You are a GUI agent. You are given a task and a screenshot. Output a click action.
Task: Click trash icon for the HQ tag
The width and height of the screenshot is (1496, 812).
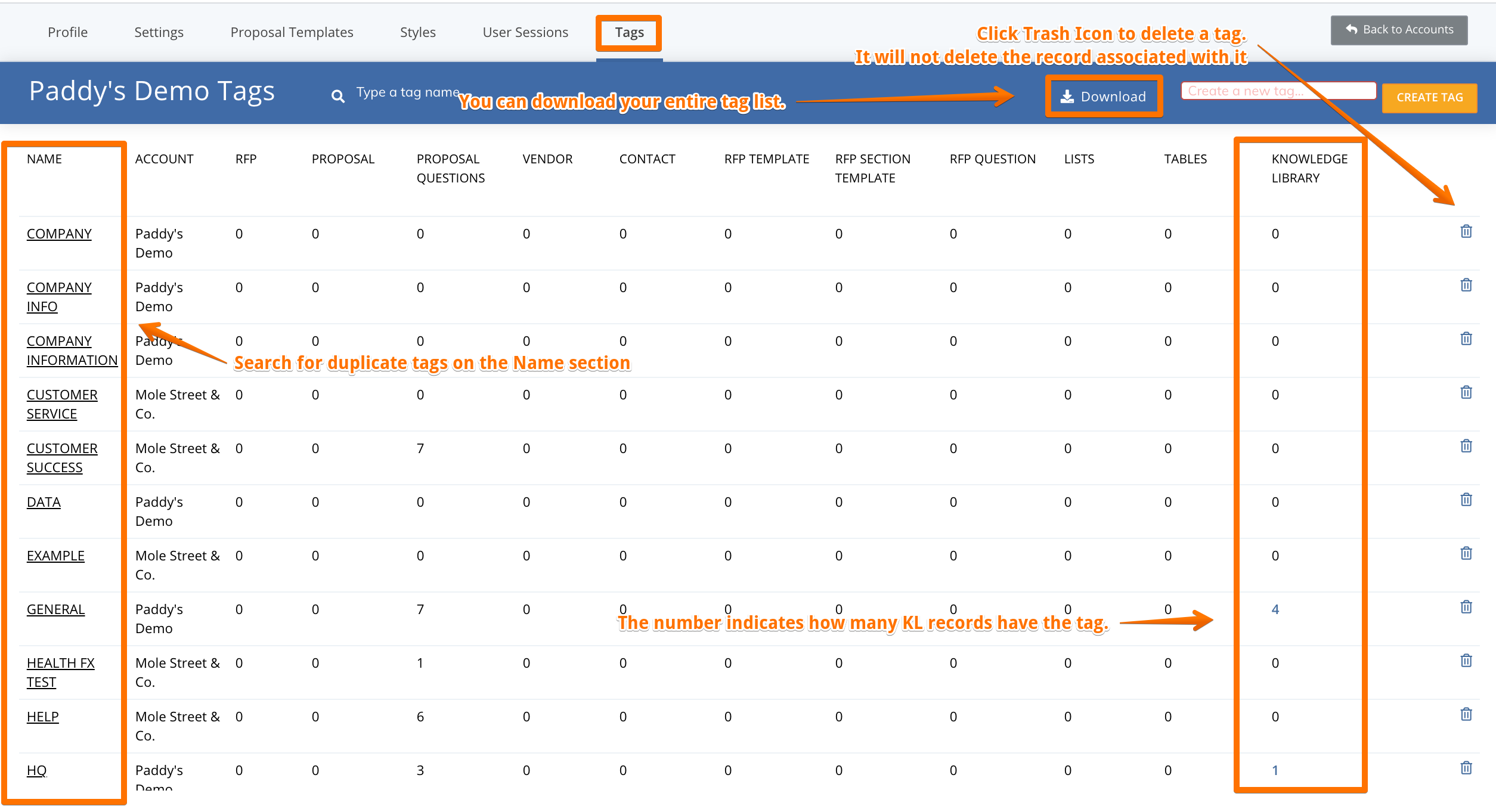point(1466,768)
